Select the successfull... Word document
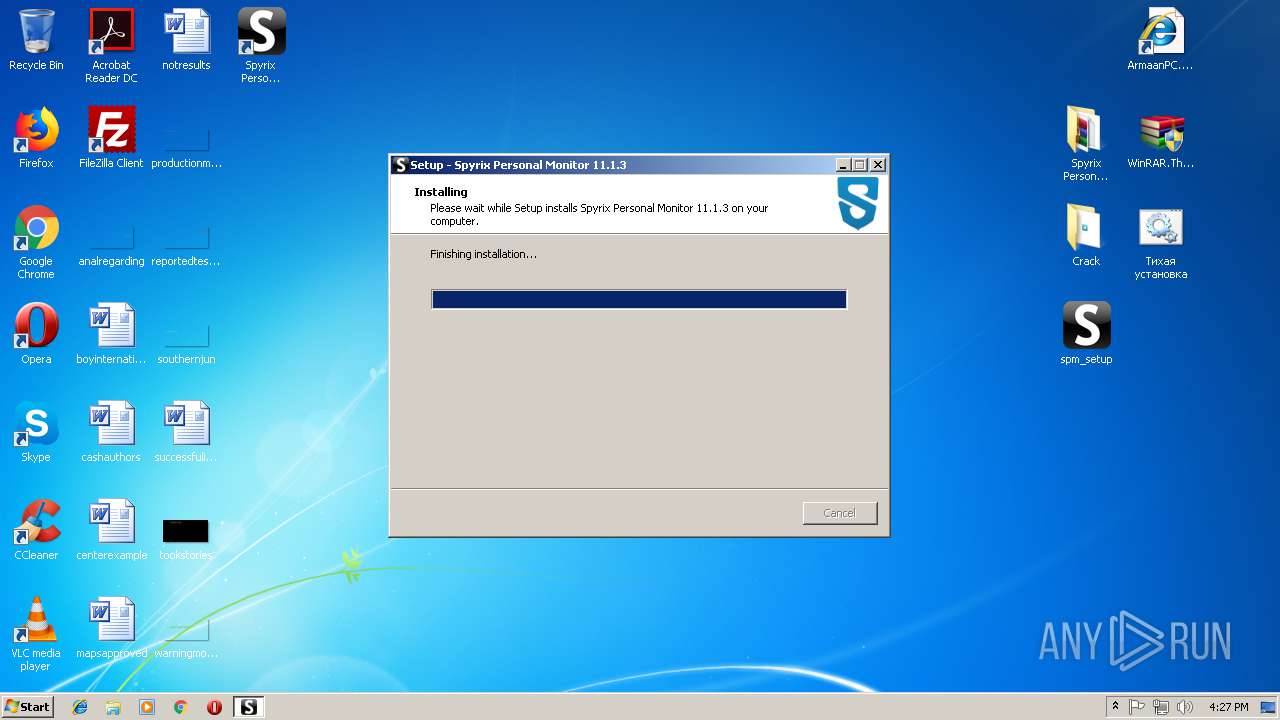 pyautogui.click(x=186, y=432)
